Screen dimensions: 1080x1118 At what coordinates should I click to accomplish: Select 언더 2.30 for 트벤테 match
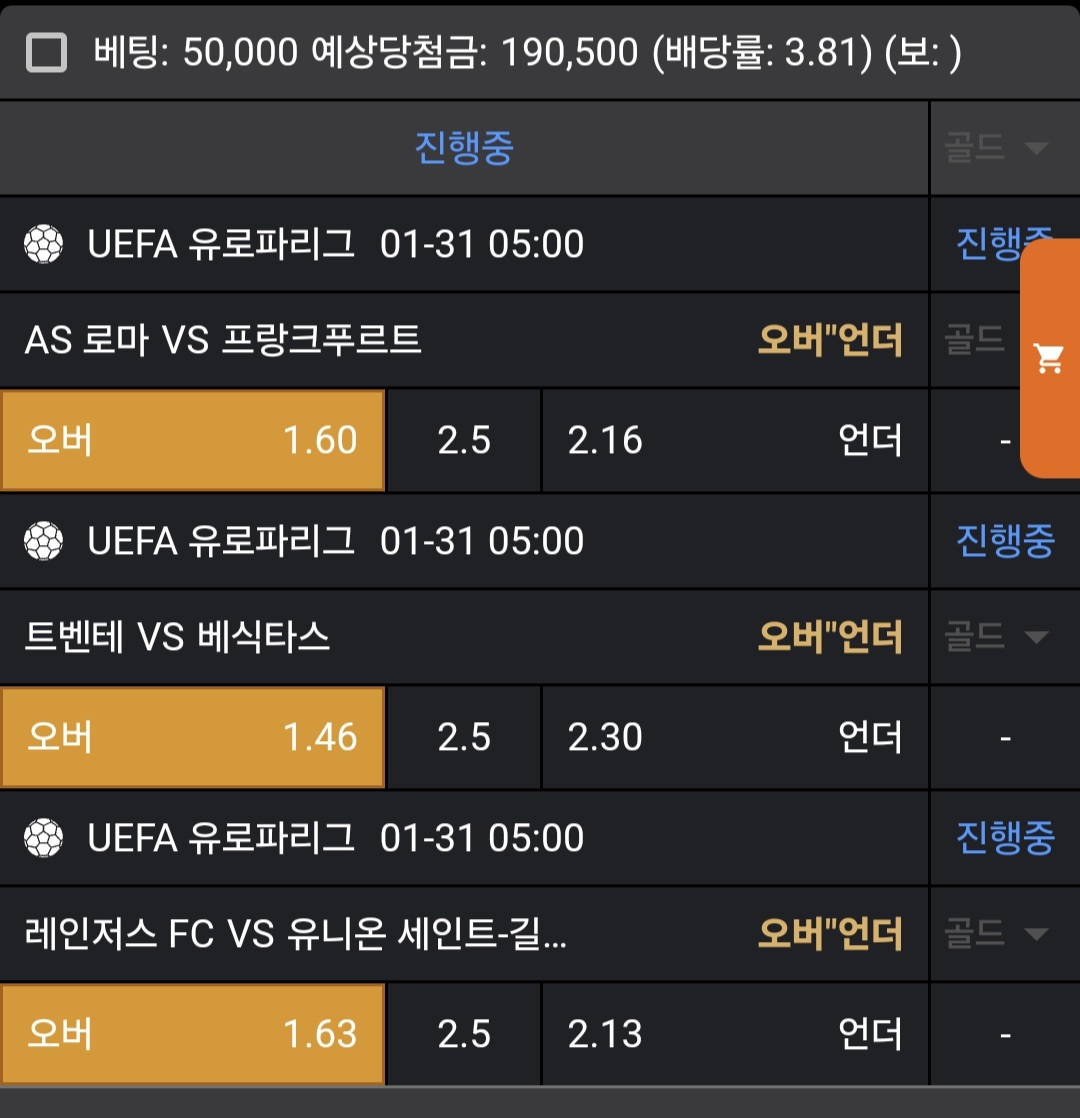coord(735,737)
